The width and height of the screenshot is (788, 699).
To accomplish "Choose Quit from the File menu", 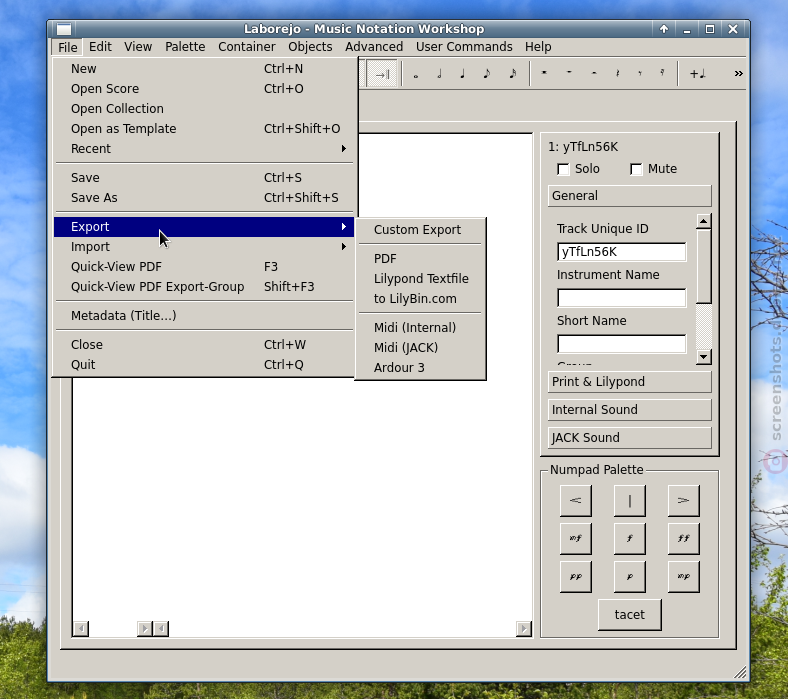I will click(204, 365).
